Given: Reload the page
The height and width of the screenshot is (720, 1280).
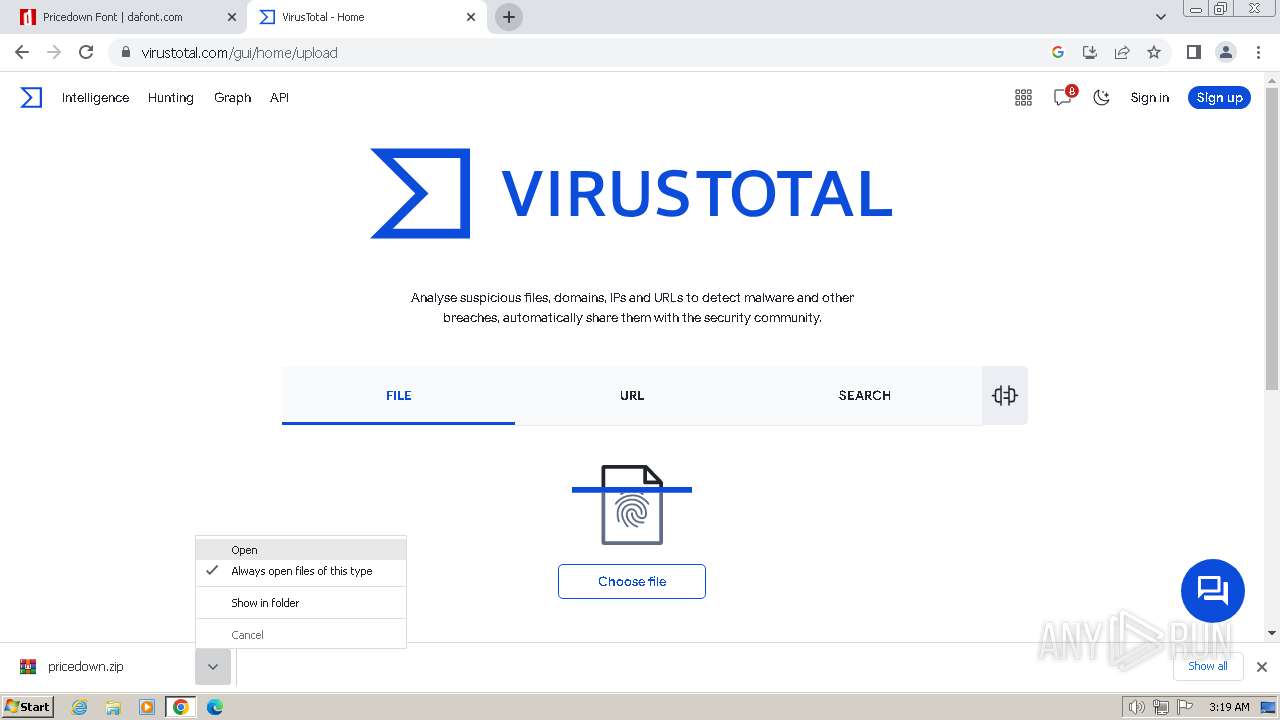Looking at the screenshot, I should pos(86,52).
